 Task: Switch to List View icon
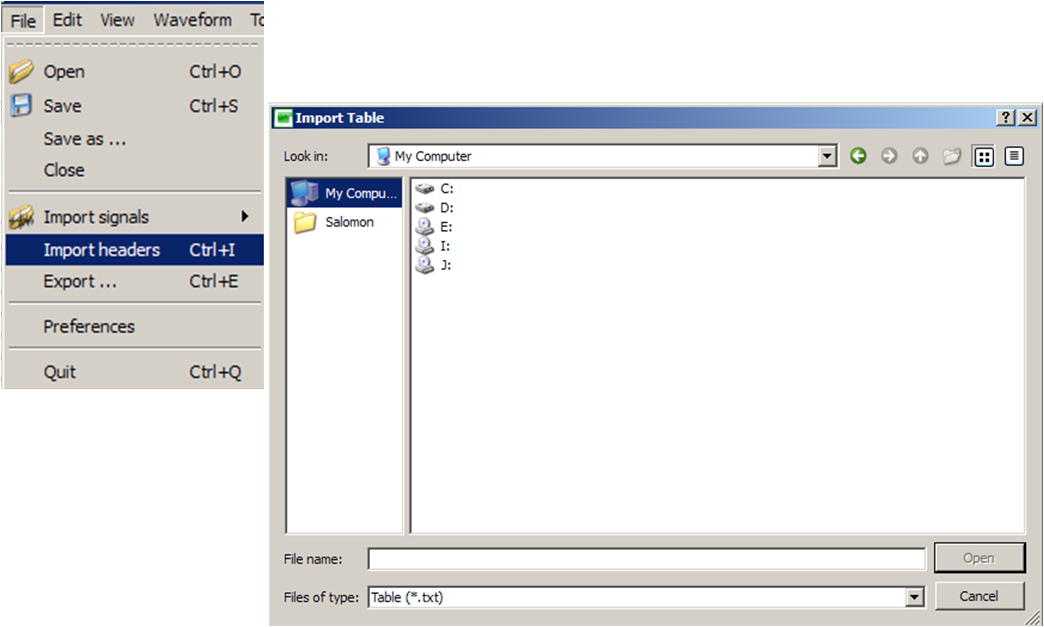984,156
